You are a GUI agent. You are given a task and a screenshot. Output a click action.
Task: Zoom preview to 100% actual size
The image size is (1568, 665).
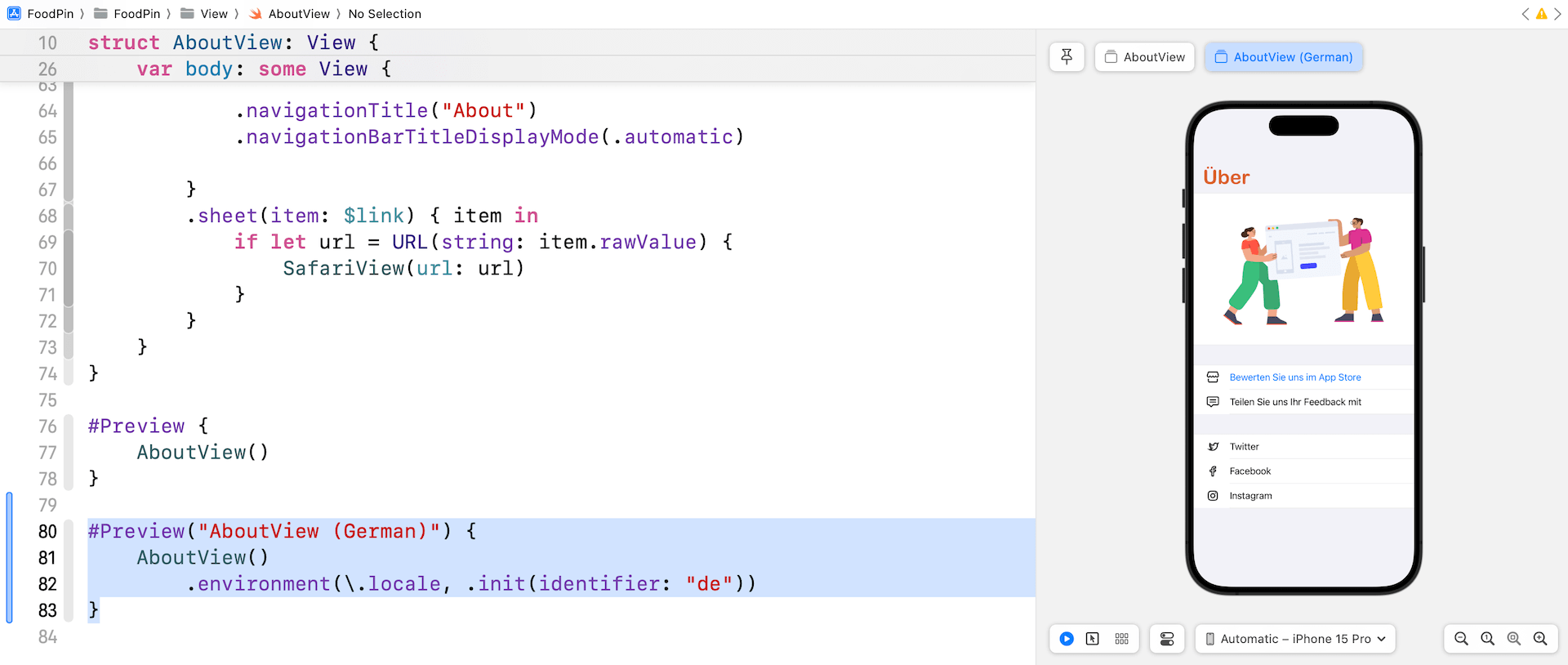tap(1487, 639)
